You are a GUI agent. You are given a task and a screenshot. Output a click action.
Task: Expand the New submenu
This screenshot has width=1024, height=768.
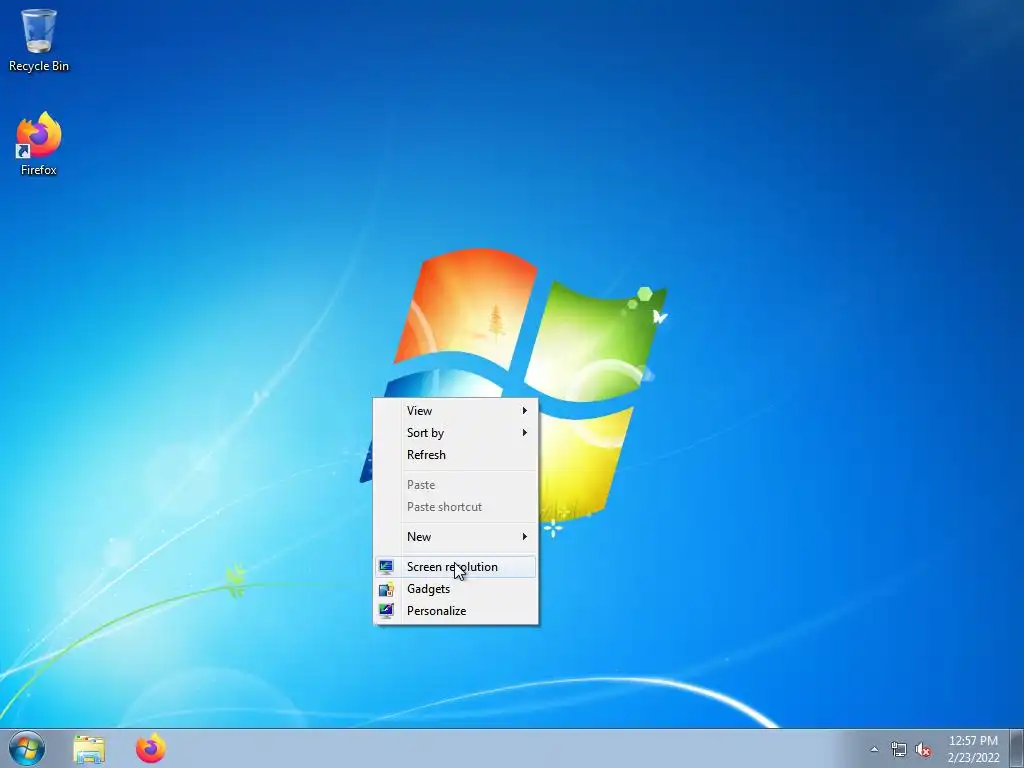tap(456, 537)
